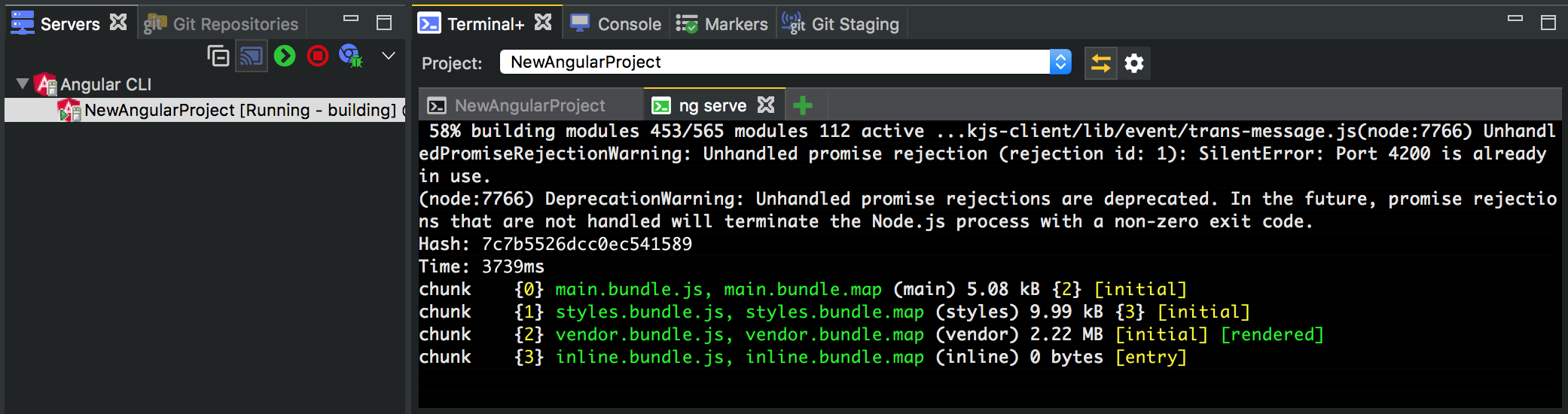The image size is (1568, 414).
Task: Click the Angular CLI logo icon
Action: coord(46,84)
